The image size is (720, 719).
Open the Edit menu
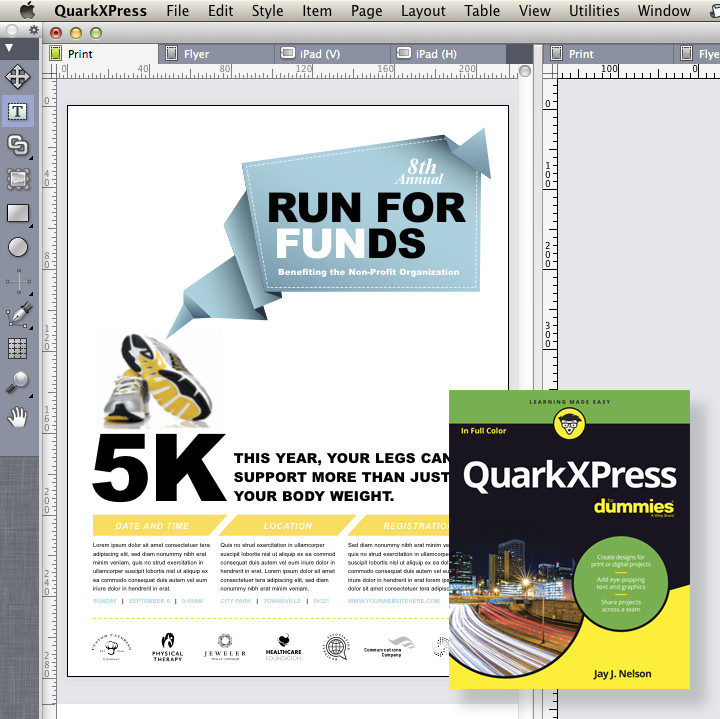point(220,11)
